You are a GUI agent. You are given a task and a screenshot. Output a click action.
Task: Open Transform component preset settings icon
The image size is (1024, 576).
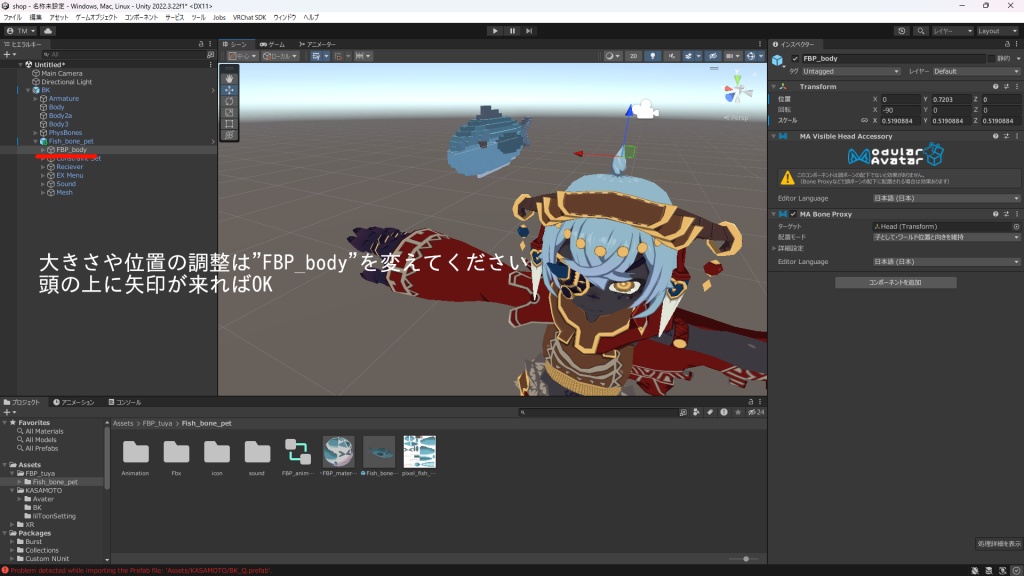pyautogui.click(x=1006, y=86)
